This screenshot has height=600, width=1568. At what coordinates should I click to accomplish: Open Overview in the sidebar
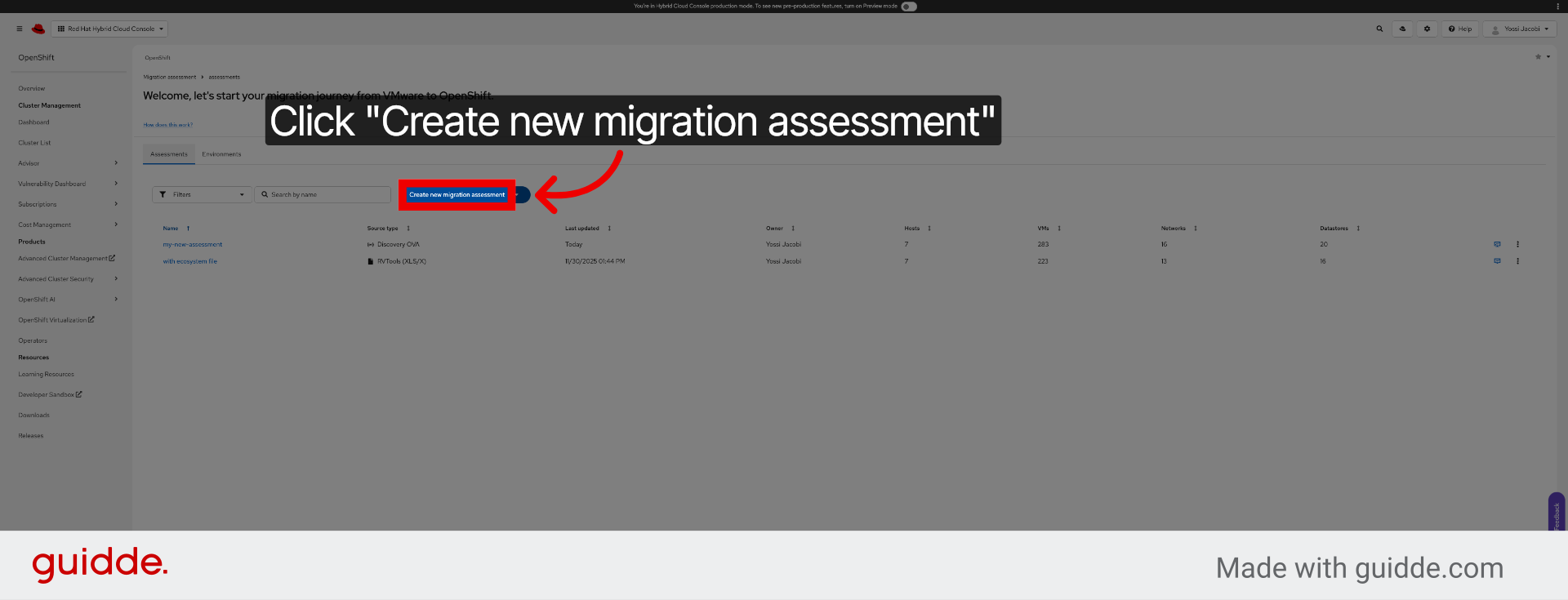coord(32,88)
